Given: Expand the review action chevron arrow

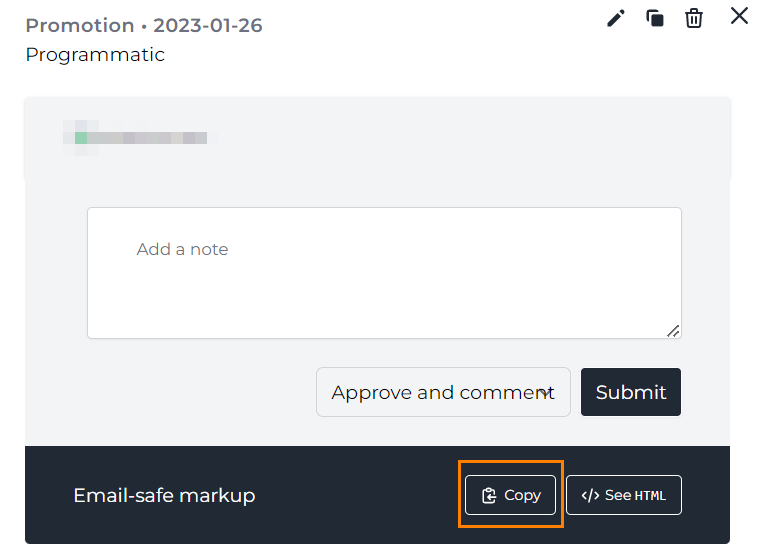Looking at the screenshot, I should 546,392.
